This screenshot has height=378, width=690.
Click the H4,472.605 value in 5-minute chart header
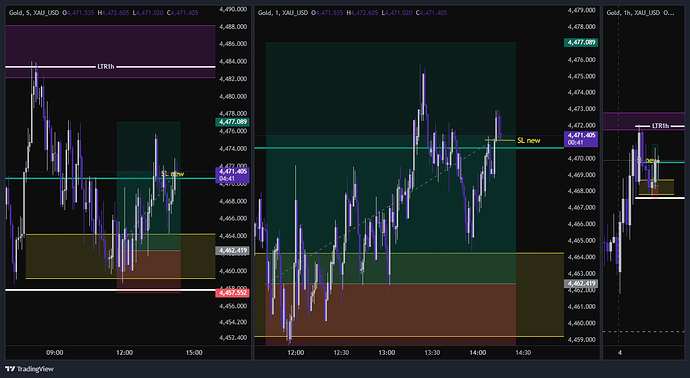pyautogui.click(x=114, y=13)
